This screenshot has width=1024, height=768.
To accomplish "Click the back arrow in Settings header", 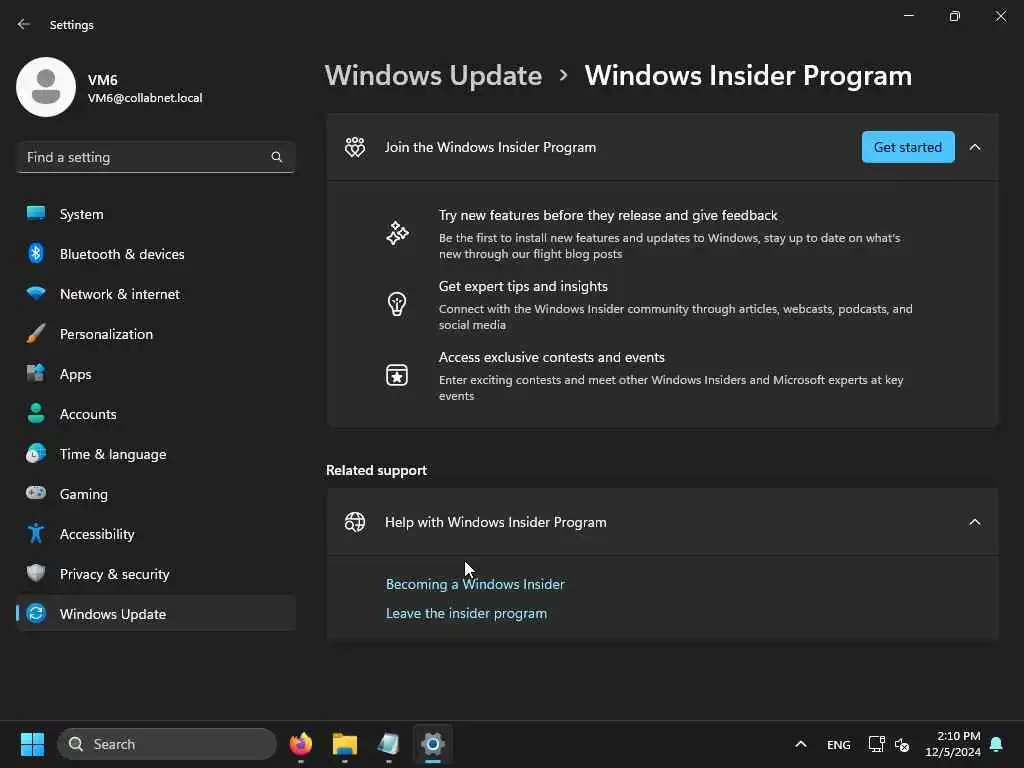I will click(x=24, y=24).
